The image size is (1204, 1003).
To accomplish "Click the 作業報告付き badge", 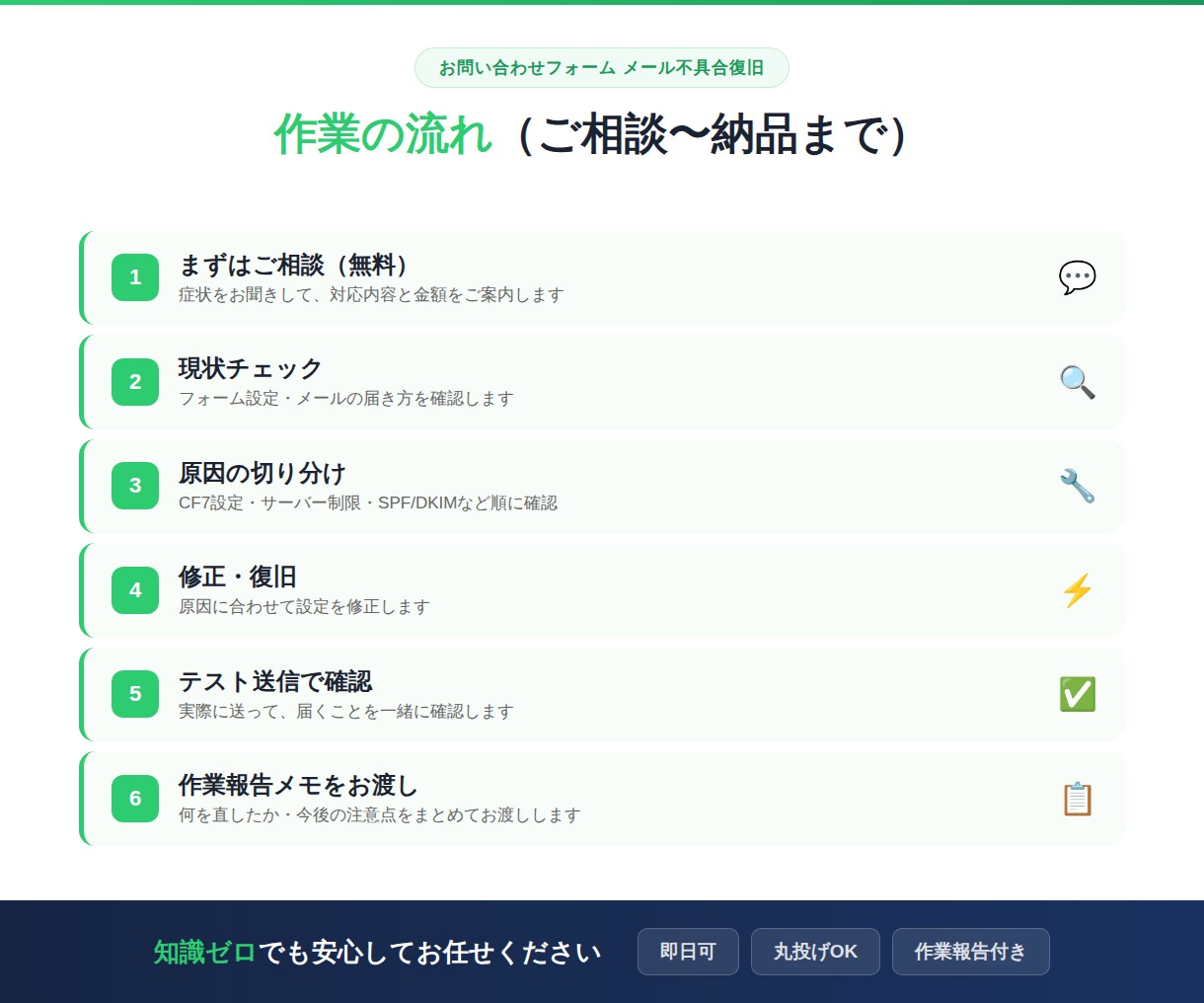I will (970, 952).
